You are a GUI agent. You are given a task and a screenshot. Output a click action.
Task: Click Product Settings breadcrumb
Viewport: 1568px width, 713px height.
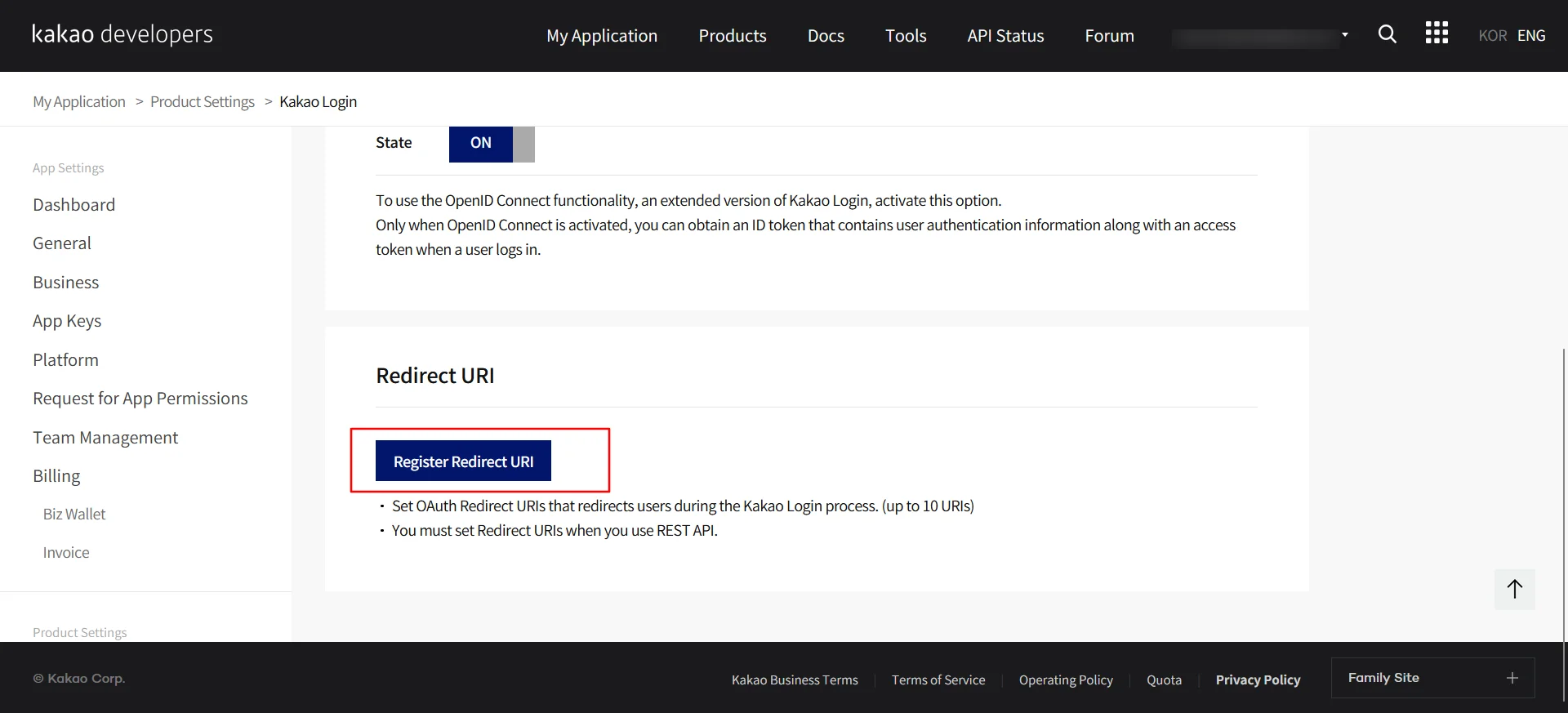pos(203,102)
